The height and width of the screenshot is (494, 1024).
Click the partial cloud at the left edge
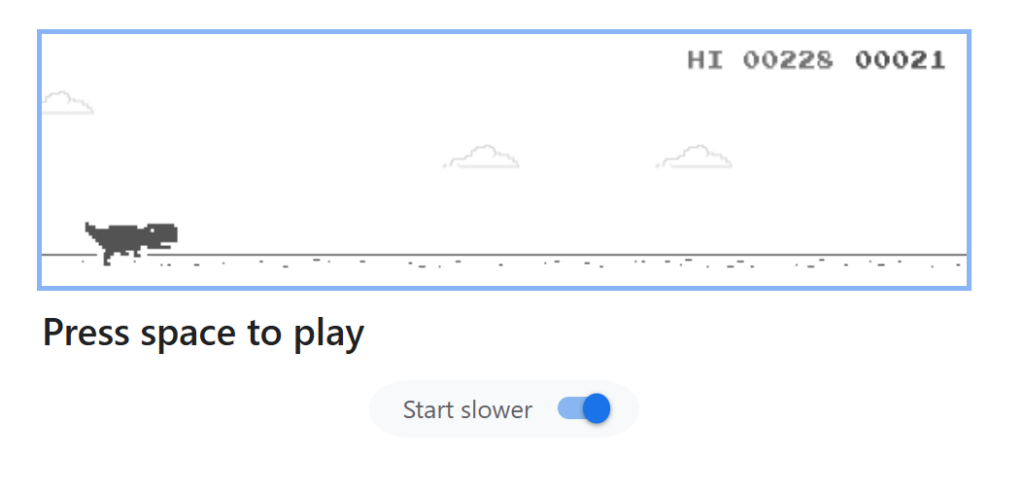(x=66, y=103)
